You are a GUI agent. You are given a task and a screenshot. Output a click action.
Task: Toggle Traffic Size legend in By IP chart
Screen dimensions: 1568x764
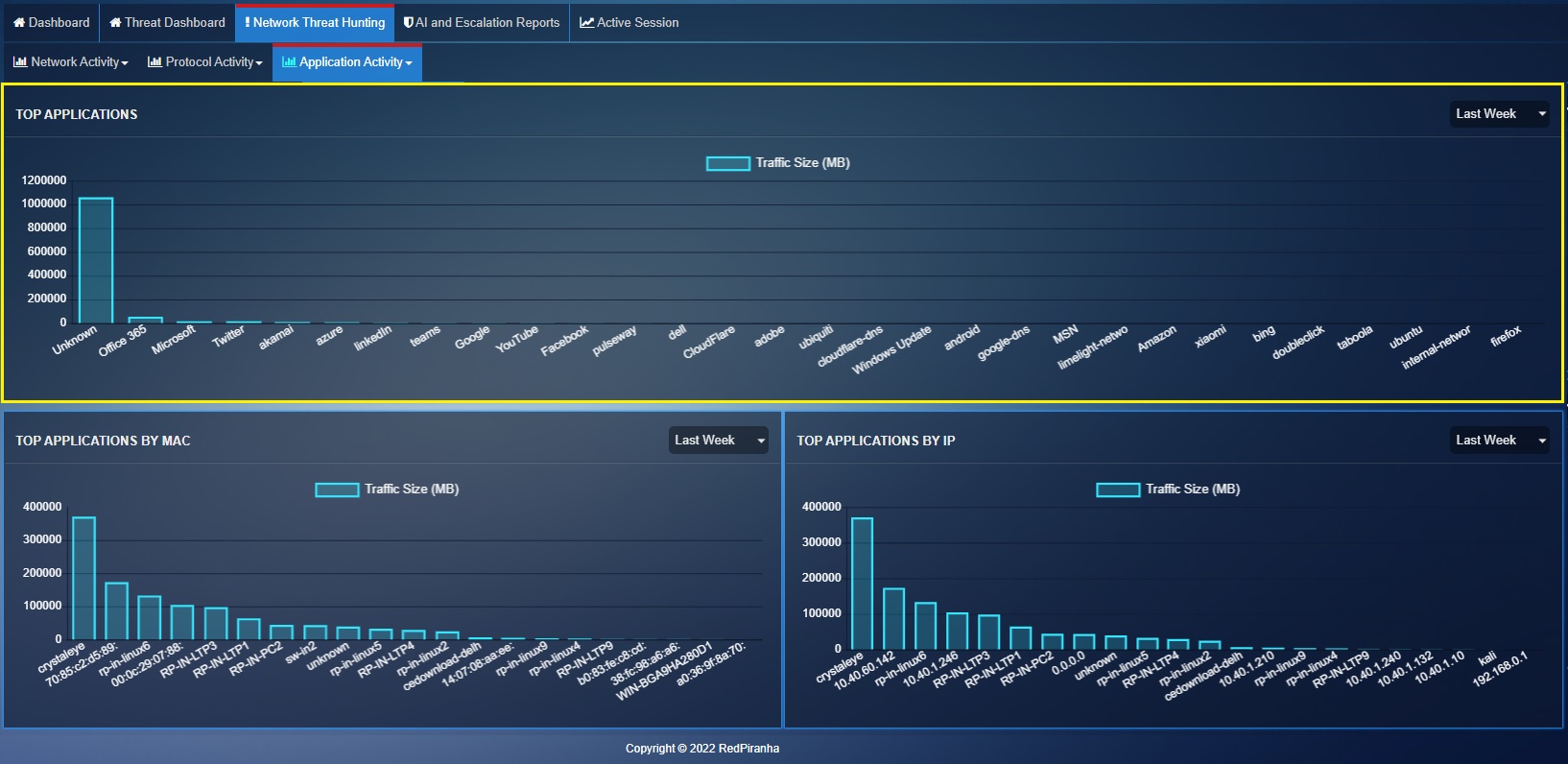coord(1168,489)
